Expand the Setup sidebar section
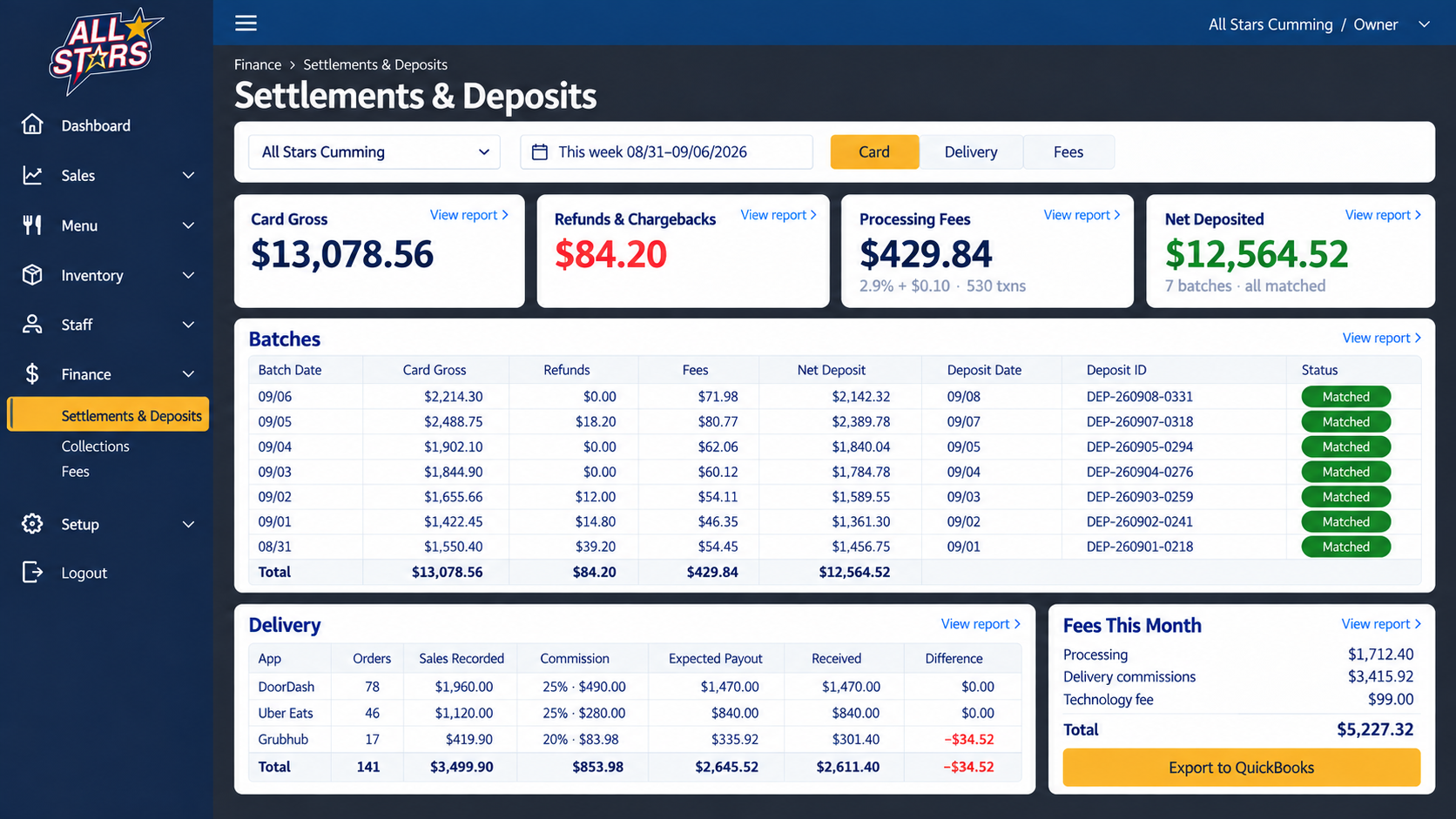1456x819 pixels. pos(188,524)
